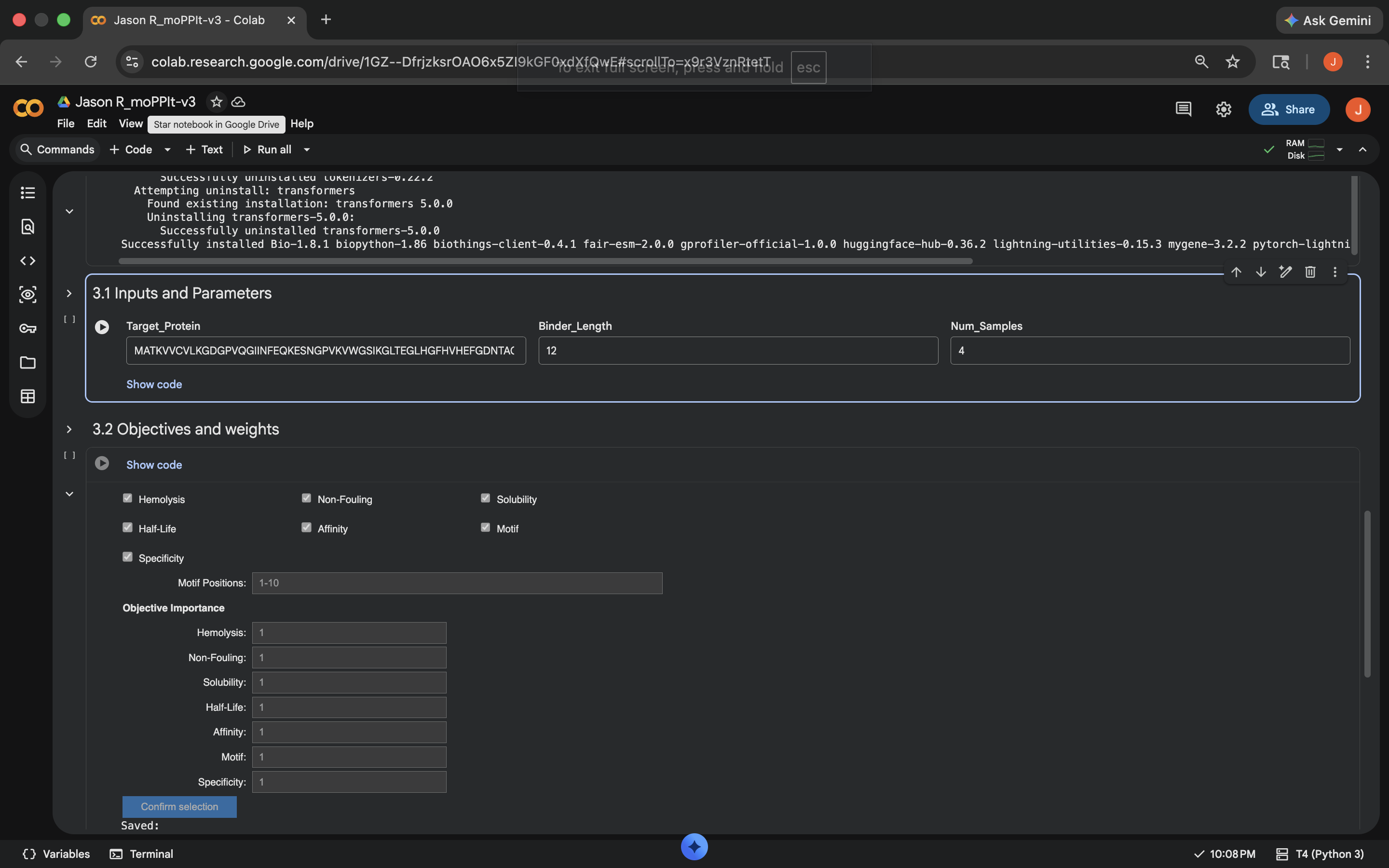Screen dimensions: 1389x868
Task: Open the Edit menu
Action: (96, 123)
